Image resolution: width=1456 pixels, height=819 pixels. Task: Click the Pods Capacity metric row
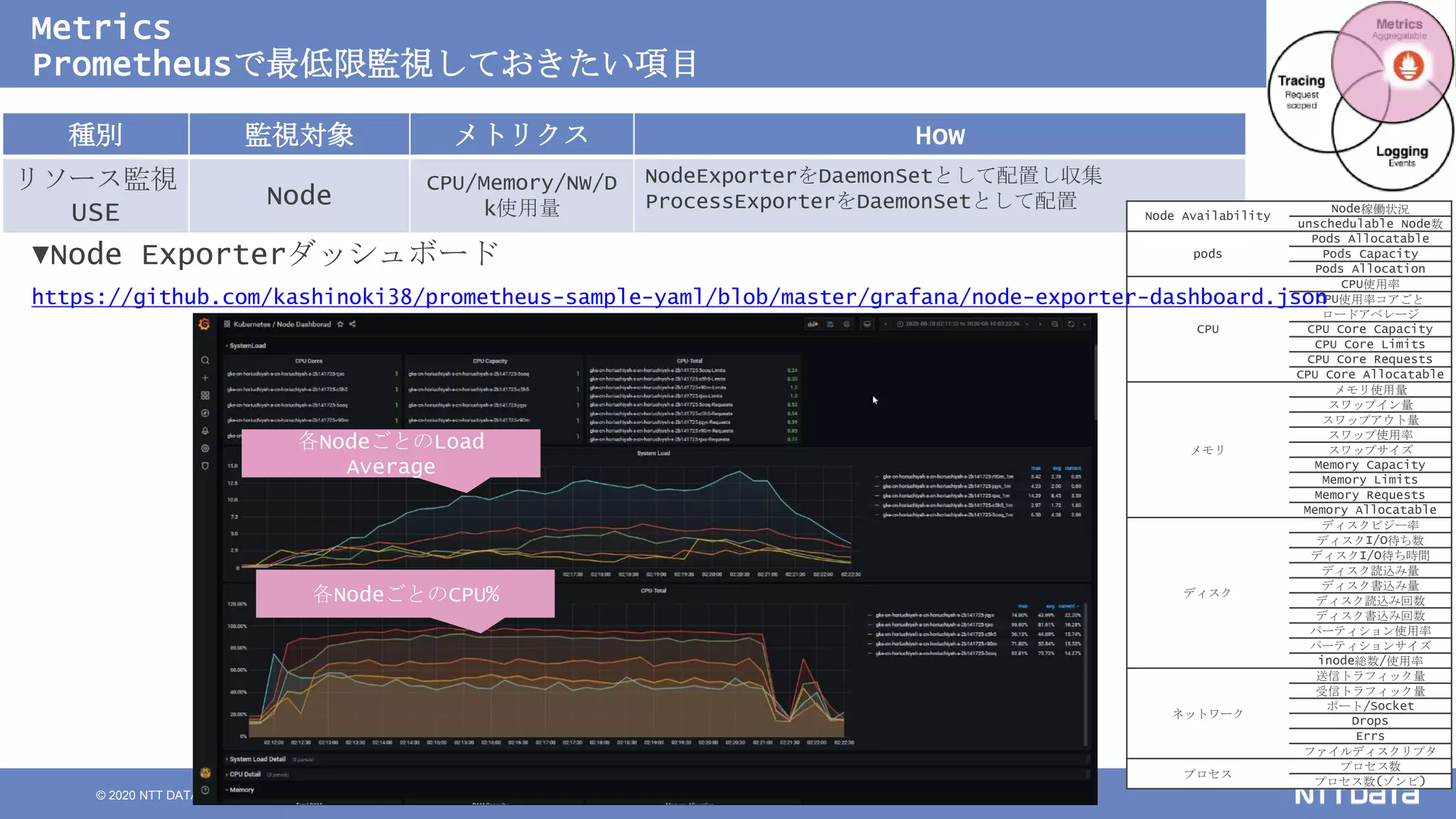[x=1370, y=254]
